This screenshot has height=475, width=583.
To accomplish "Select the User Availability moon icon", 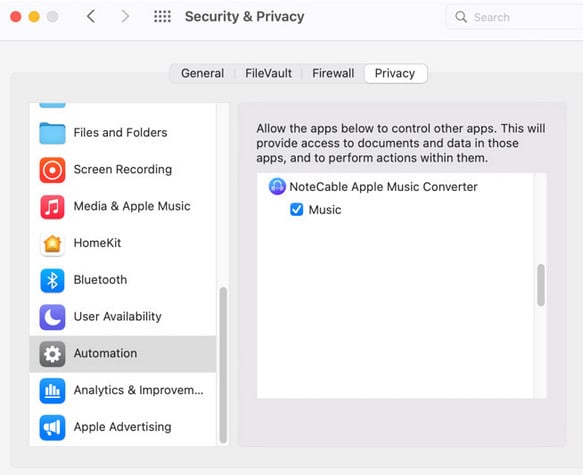I will point(52,317).
